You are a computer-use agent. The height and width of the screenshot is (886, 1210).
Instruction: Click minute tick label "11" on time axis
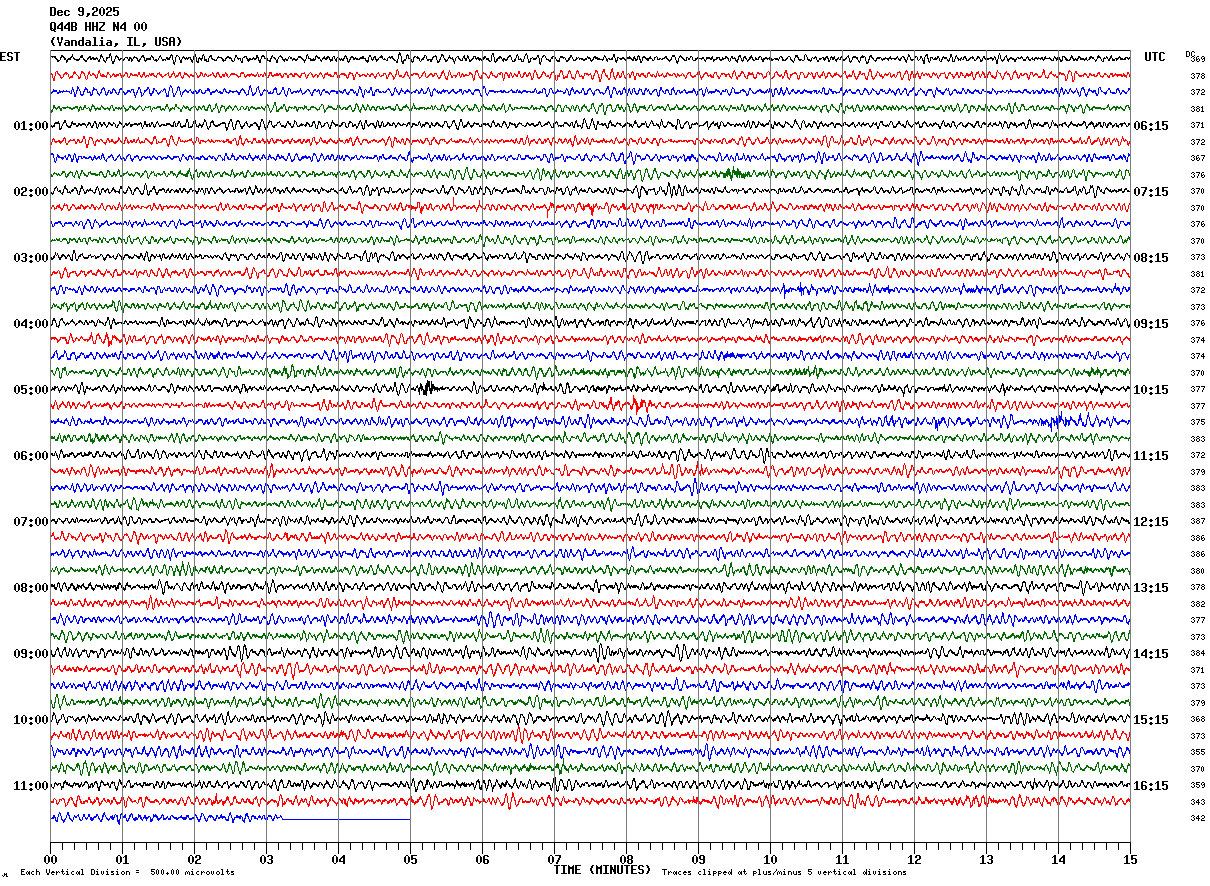pos(842,859)
